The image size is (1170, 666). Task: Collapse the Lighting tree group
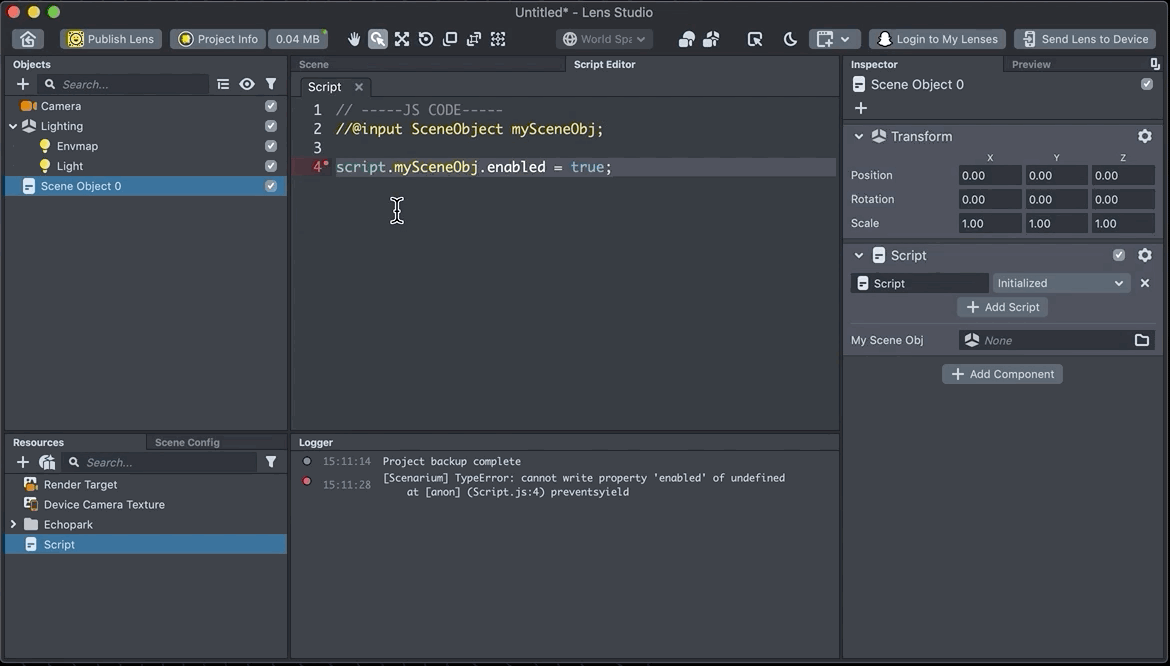[13, 126]
